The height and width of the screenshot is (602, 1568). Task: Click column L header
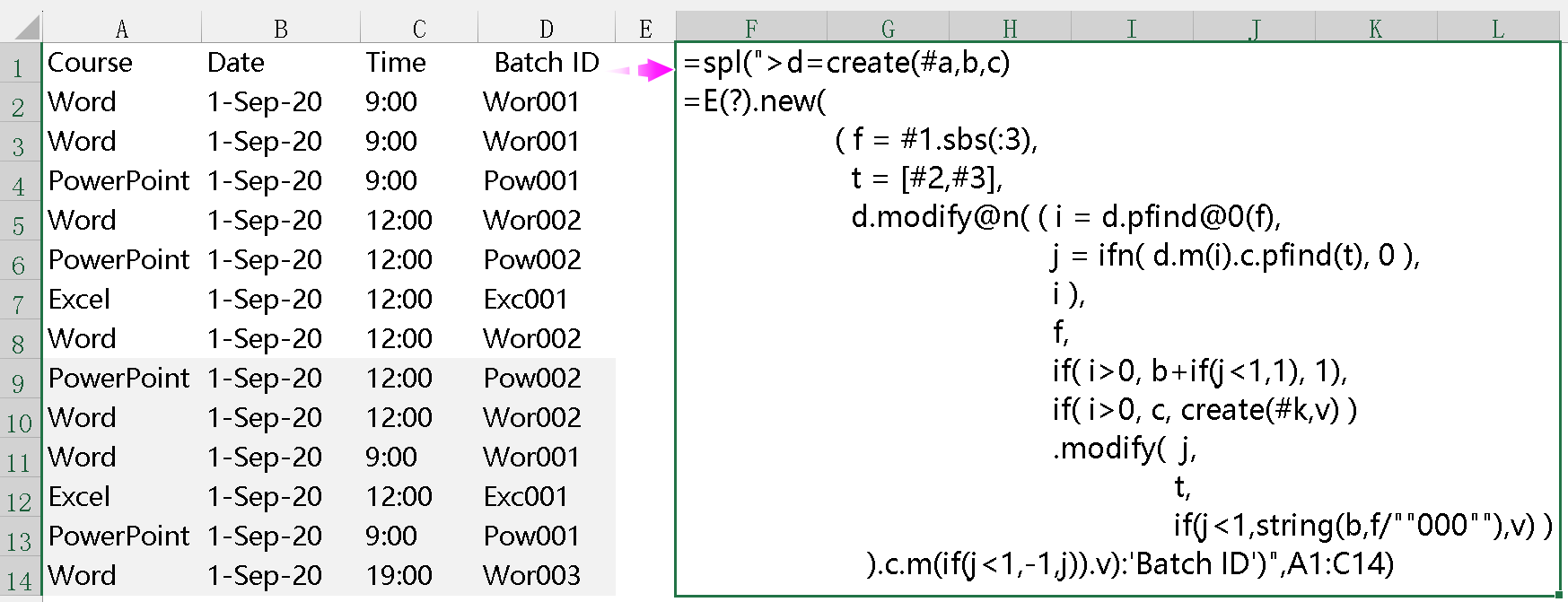[1497, 29]
